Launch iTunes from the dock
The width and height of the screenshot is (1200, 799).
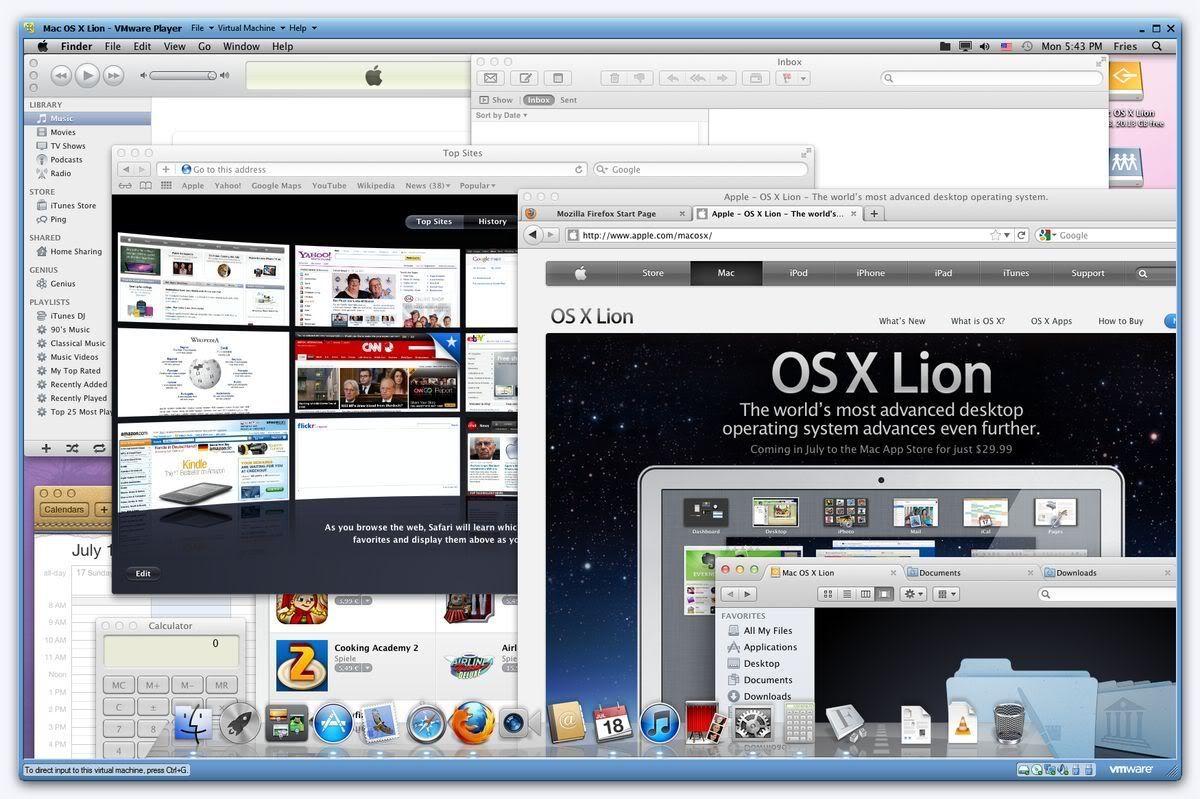pos(660,722)
